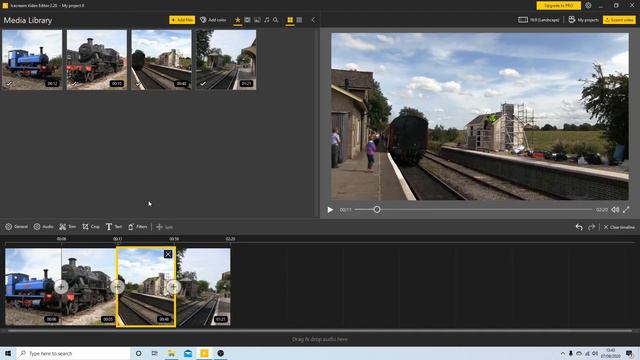Open the 16:9 Landscape aspect ratio selector
The height and width of the screenshot is (360, 640).
point(539,20)
